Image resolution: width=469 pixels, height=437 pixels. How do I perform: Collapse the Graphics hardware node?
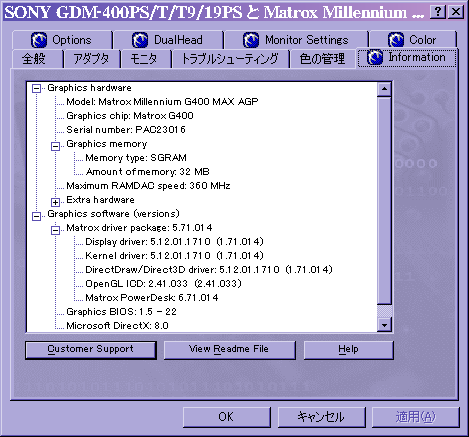click(x=36, y=88)
